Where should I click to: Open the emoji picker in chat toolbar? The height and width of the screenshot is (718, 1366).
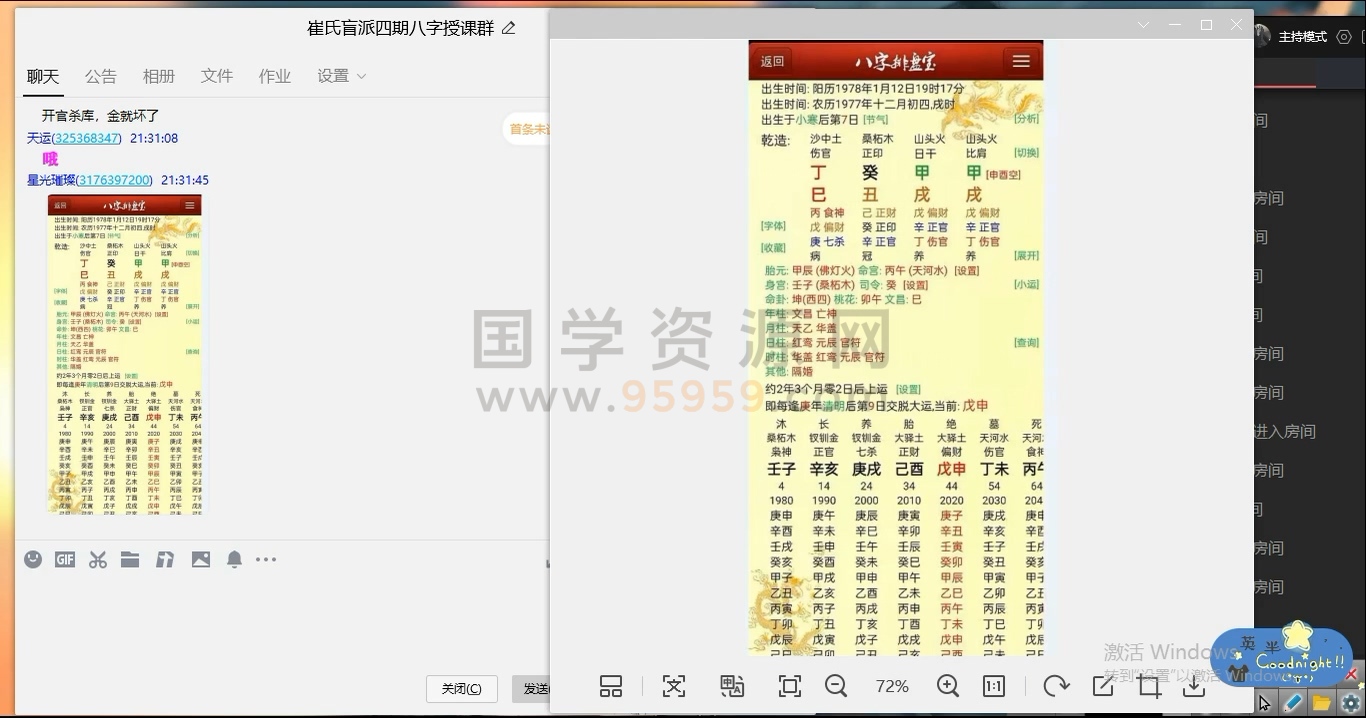(x=33, y=560)
